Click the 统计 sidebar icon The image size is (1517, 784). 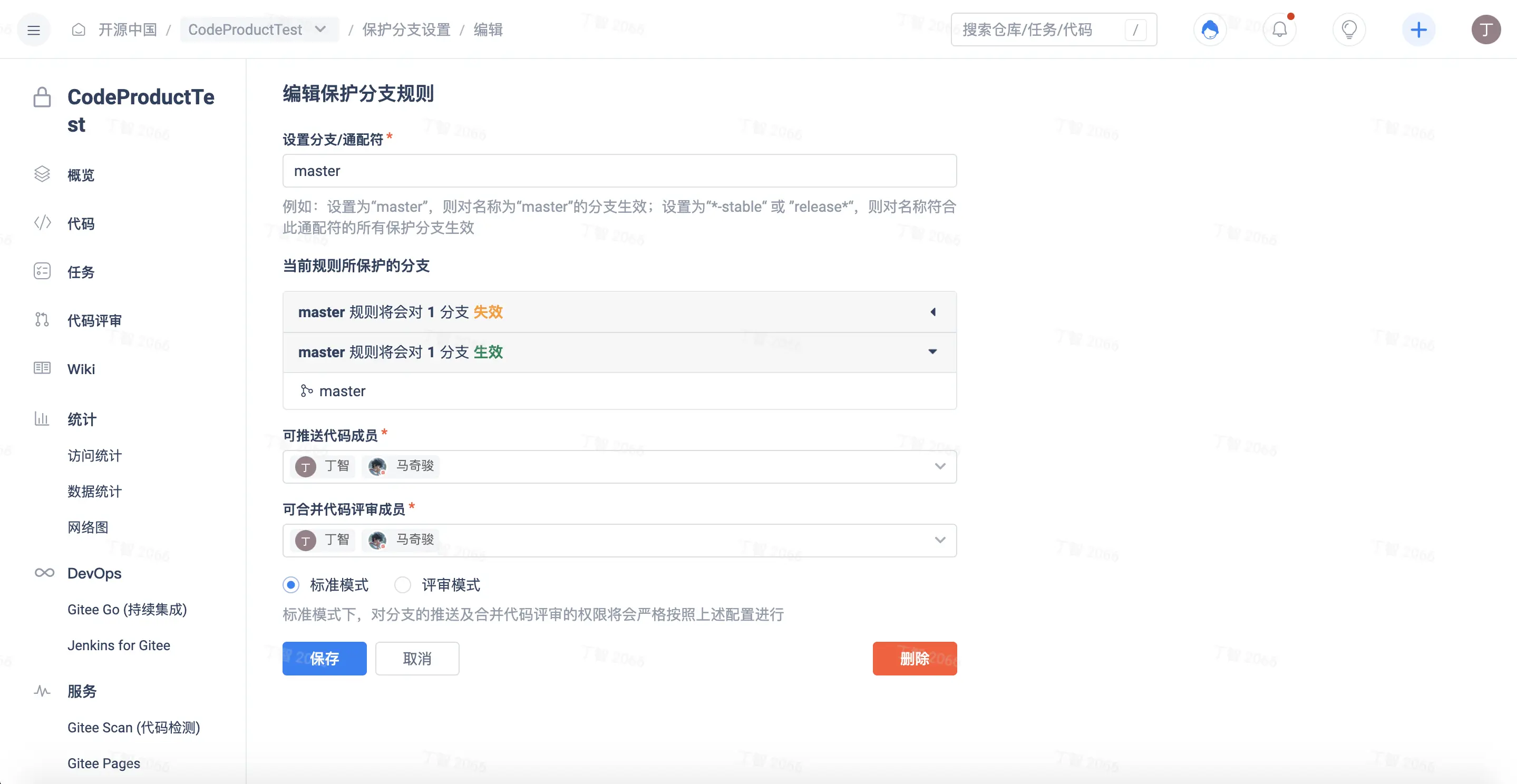coord(41,419)
